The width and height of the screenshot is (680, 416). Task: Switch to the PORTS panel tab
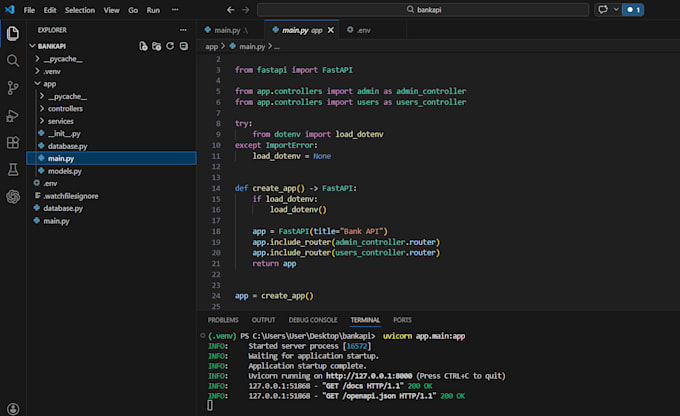(x=402, y=320)
